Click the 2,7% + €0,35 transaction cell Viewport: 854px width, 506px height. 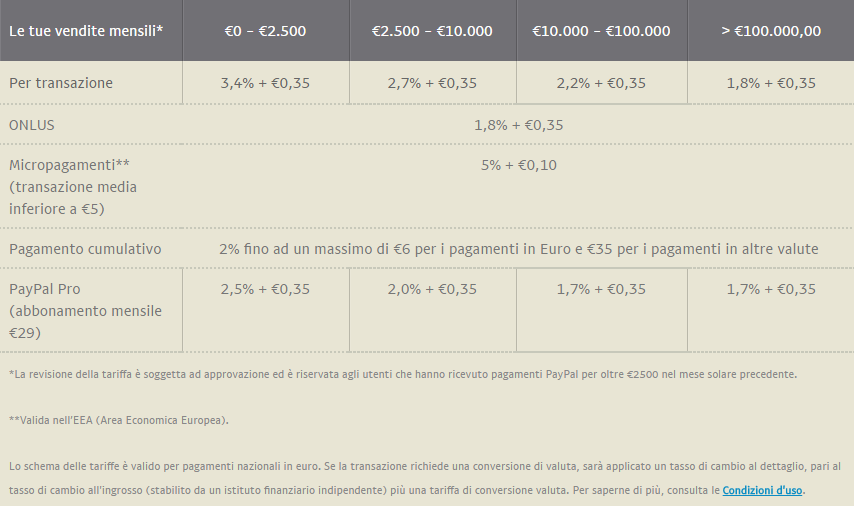click(x=432, y=83)
